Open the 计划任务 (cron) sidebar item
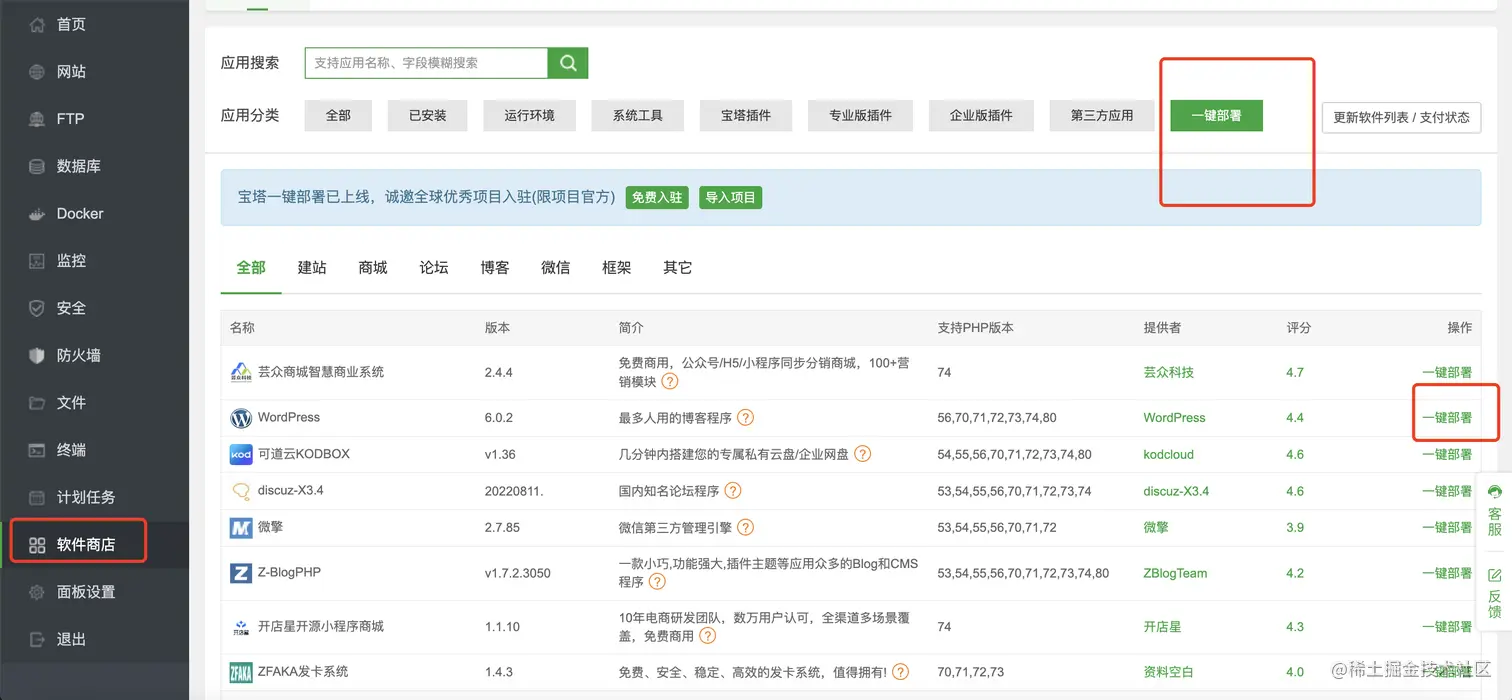The height and width of the screenshot is (700, 1512). point(84,497)
